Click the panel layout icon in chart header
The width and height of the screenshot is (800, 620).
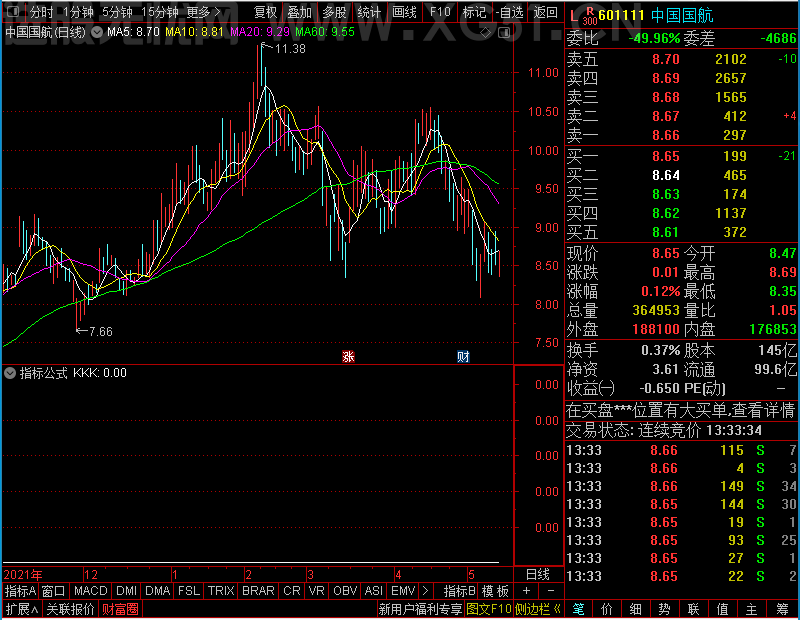[504, 33]
